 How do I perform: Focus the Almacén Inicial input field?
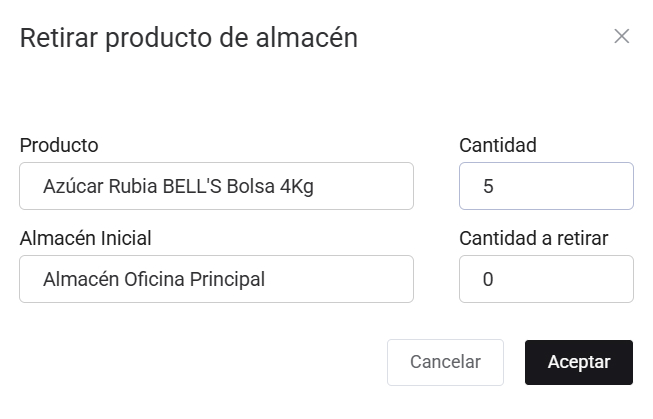(x=216, y=279)
